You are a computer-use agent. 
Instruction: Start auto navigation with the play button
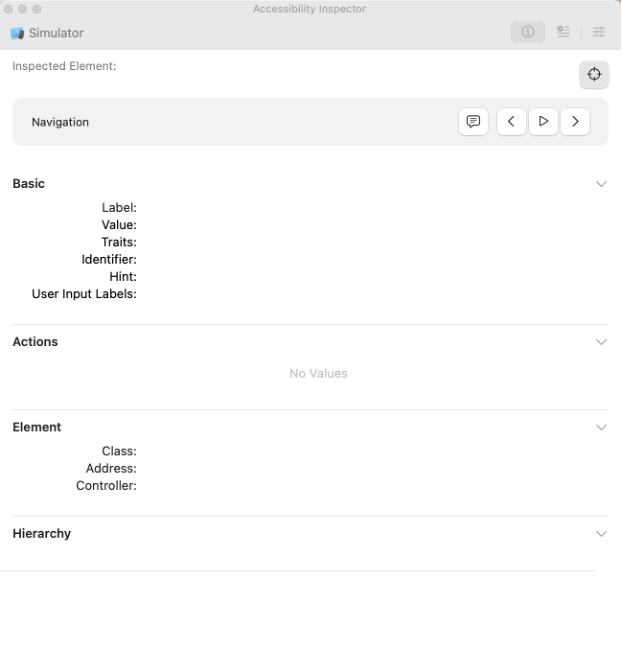pyautogui.click(x=543, y=121)
